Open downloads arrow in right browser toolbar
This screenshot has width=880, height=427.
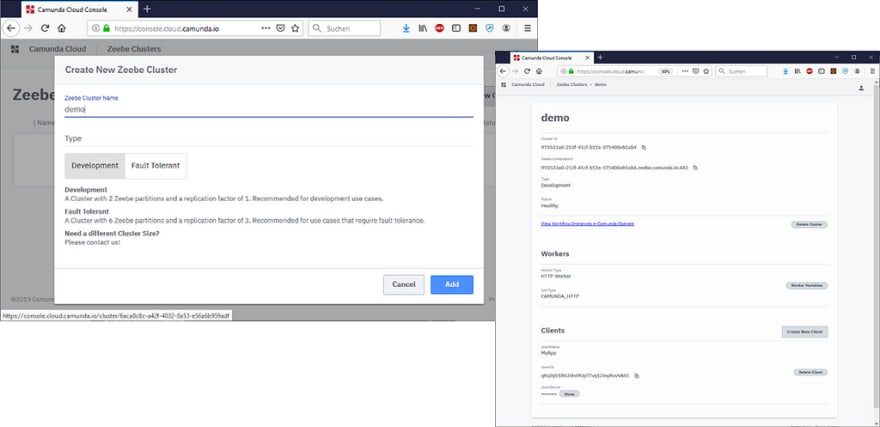786,71
